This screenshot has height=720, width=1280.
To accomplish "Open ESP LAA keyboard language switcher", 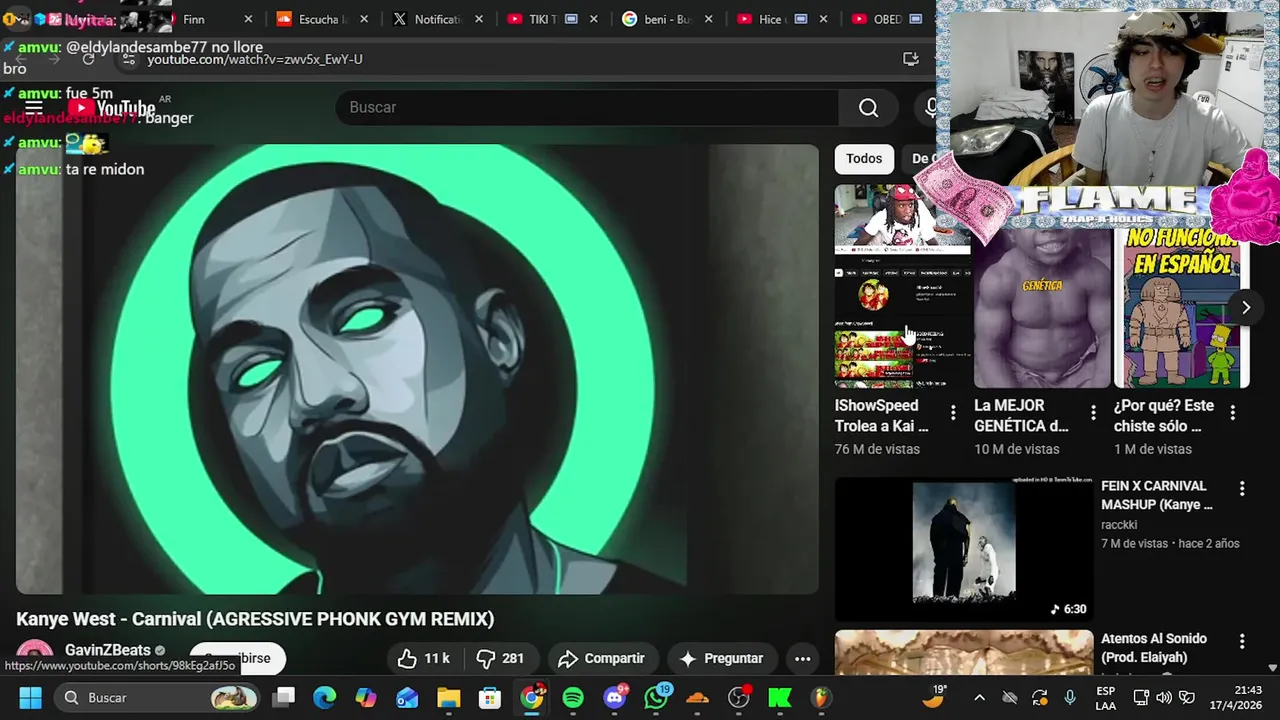I will pos(1105,698).
